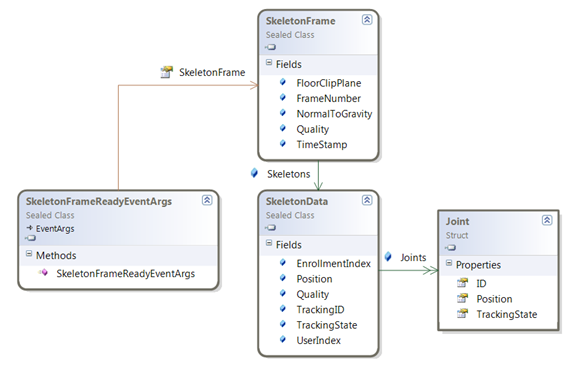Click the method icon beside SkeletonFrameReadyEventArgs constructor
The width and height of the screenshot is (576, 366).
coord(43,273)
